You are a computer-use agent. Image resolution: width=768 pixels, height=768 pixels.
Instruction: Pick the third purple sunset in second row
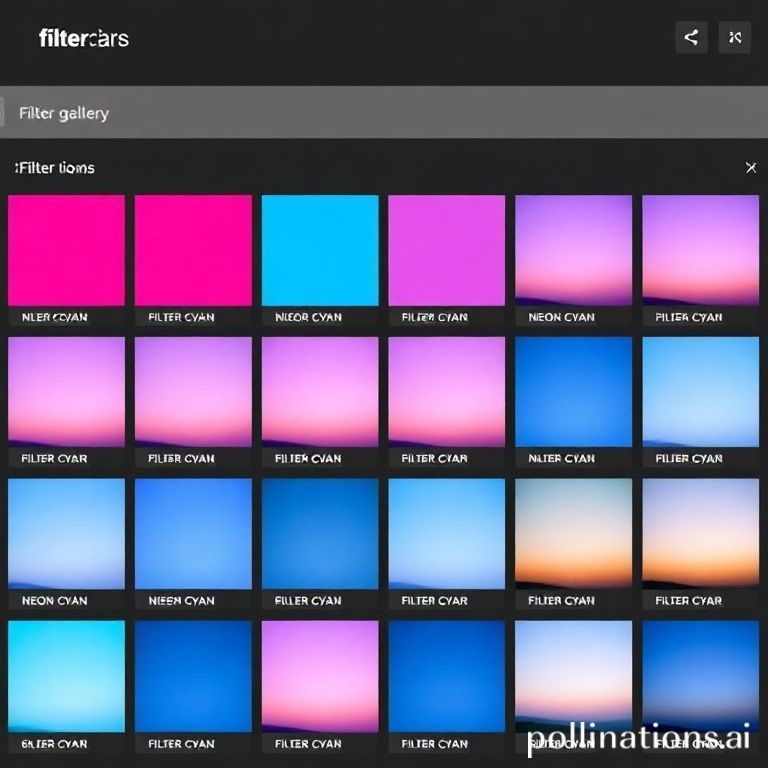320,392
